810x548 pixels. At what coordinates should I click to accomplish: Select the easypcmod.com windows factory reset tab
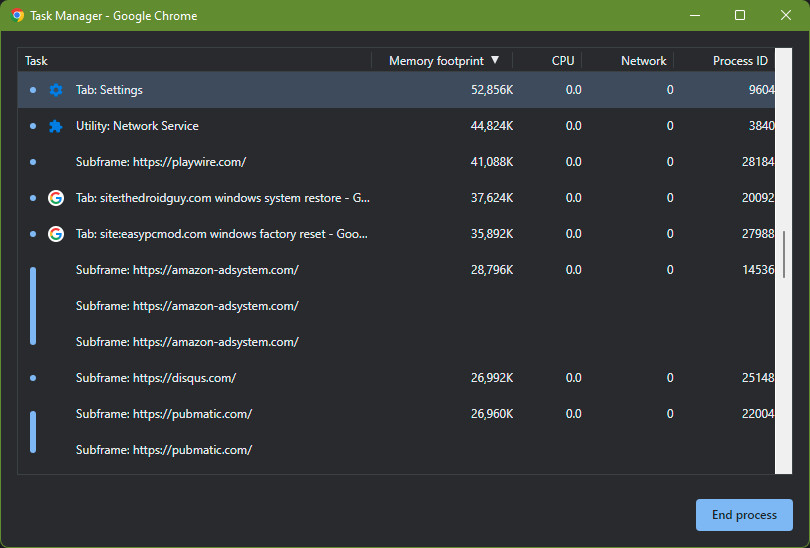(x=396, y=234)
